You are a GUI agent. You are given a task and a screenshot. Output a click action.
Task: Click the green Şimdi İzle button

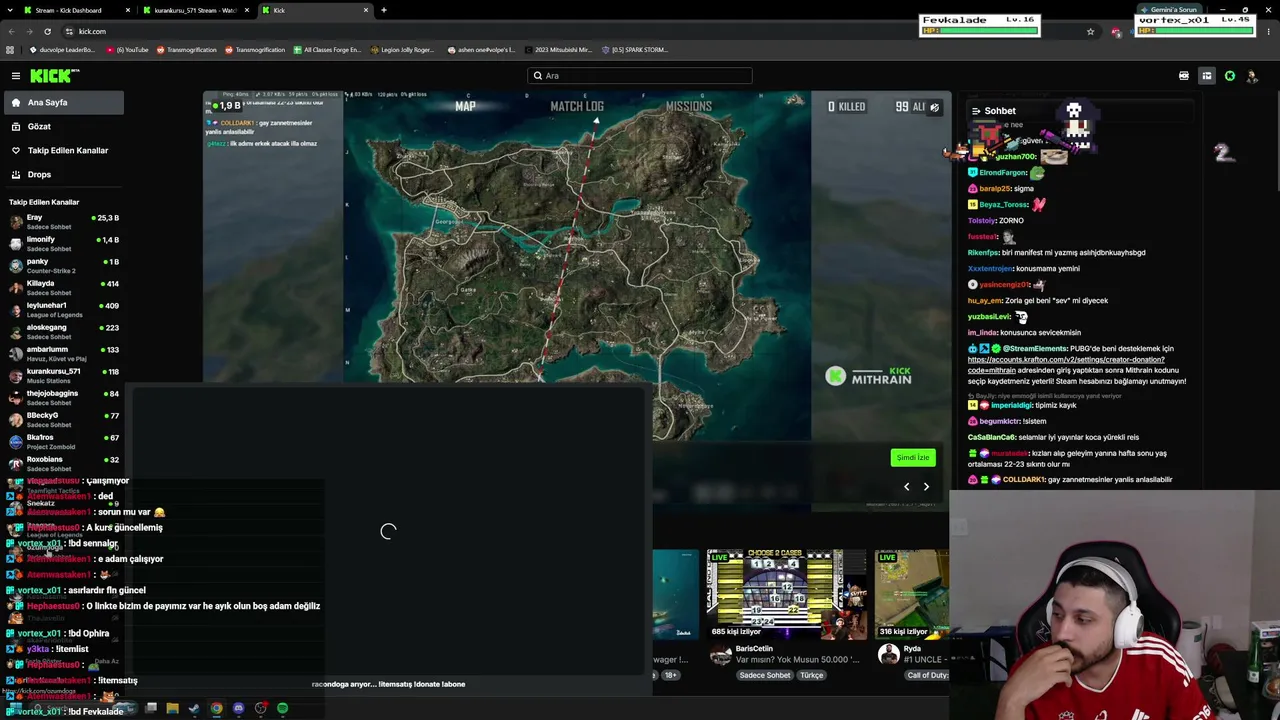pos(912,458)
